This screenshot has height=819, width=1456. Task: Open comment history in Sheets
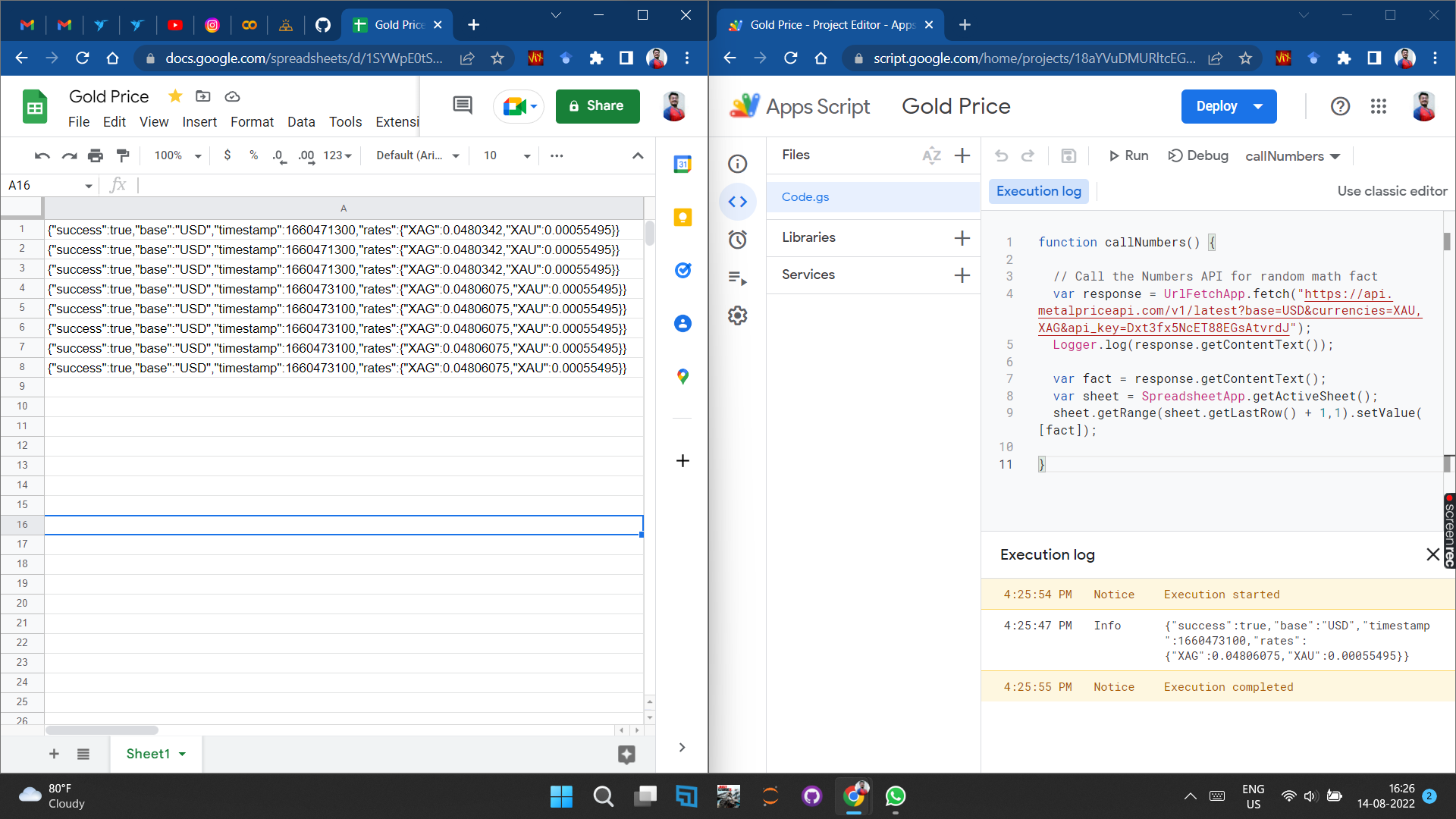click(x=463, y=105)
